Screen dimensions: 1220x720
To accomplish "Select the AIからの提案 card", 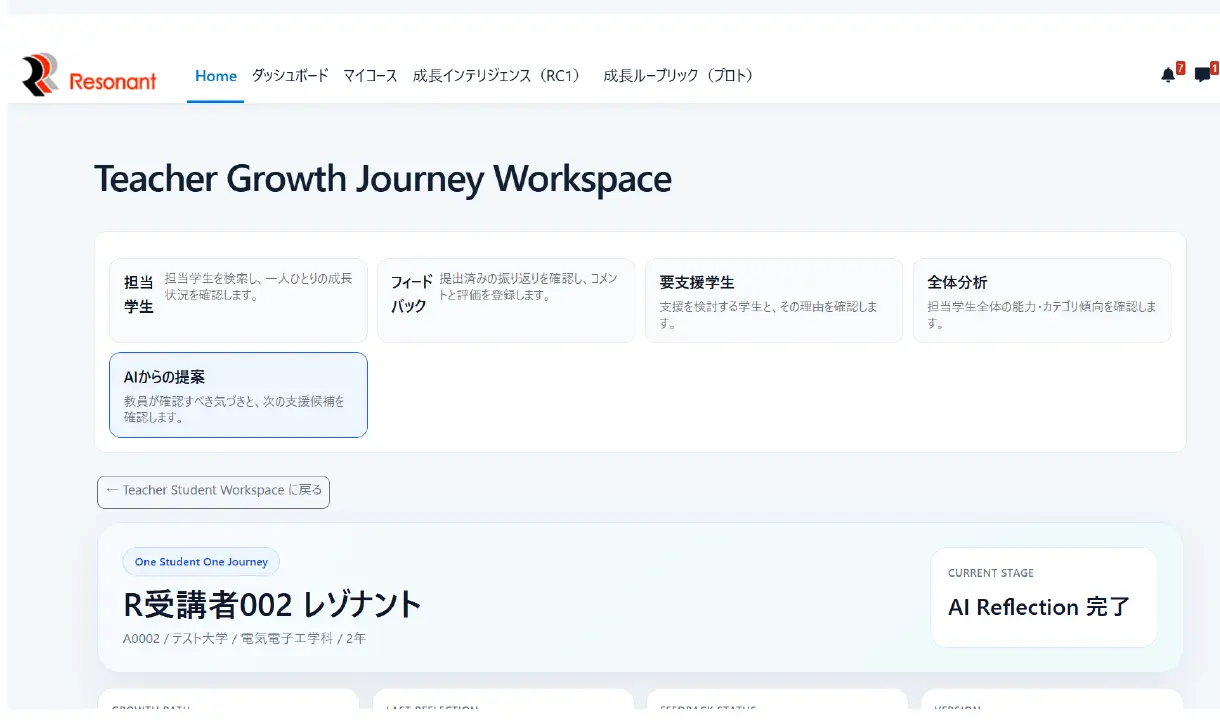I will point(238,395).
